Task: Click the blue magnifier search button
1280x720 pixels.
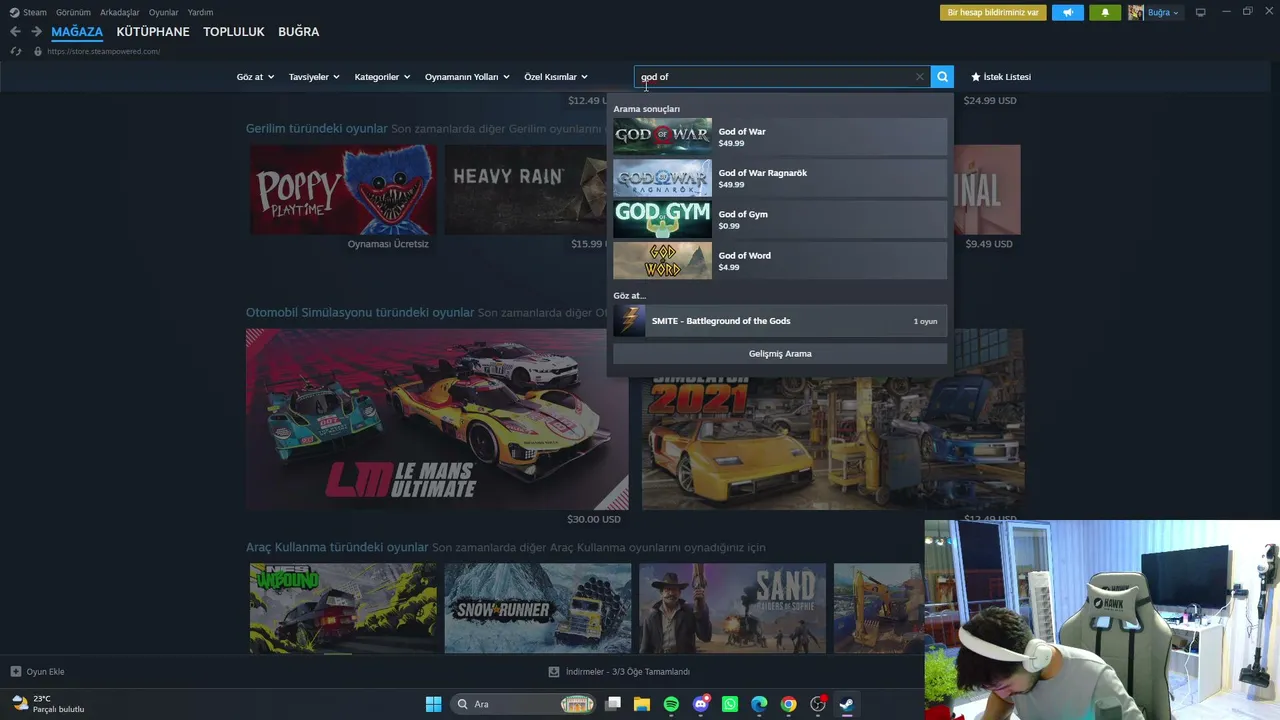Action: (x=942, y=77)
